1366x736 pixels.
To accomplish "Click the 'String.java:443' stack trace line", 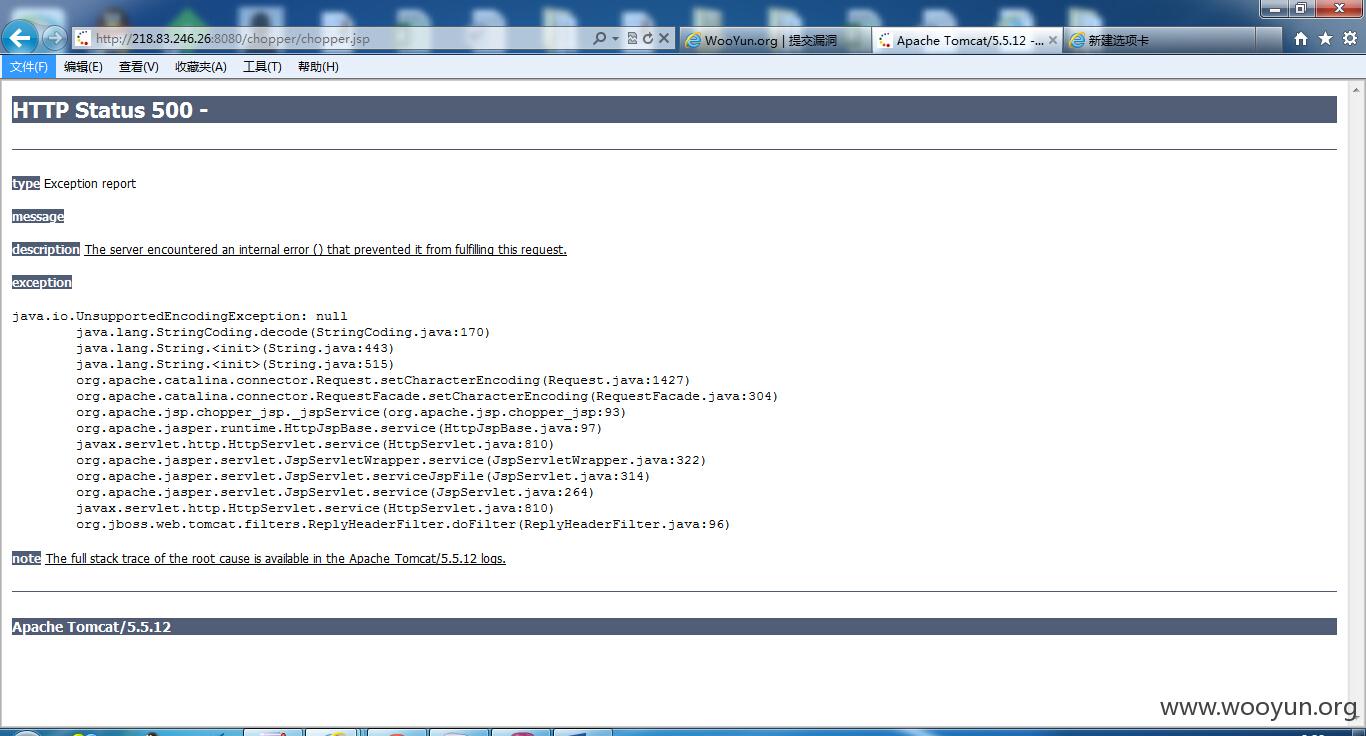I will (x=235, y=348).
